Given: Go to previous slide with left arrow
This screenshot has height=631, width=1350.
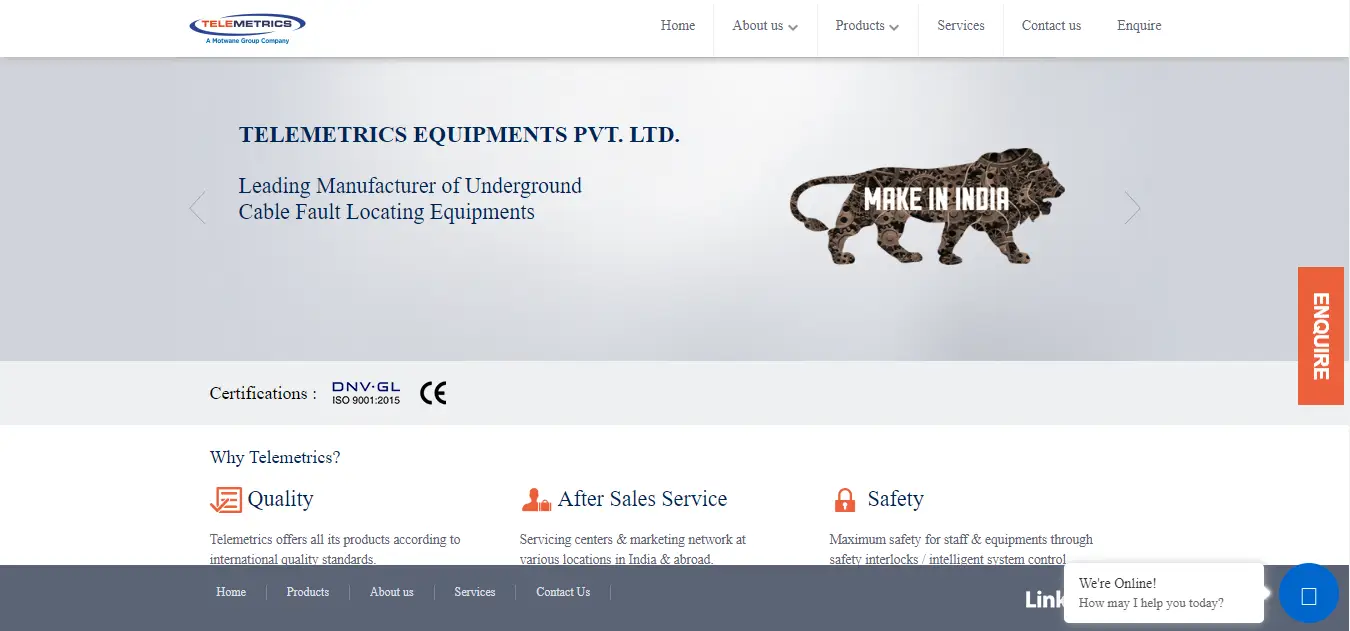Looking at the screenshot, I should [x=197, y=208].
